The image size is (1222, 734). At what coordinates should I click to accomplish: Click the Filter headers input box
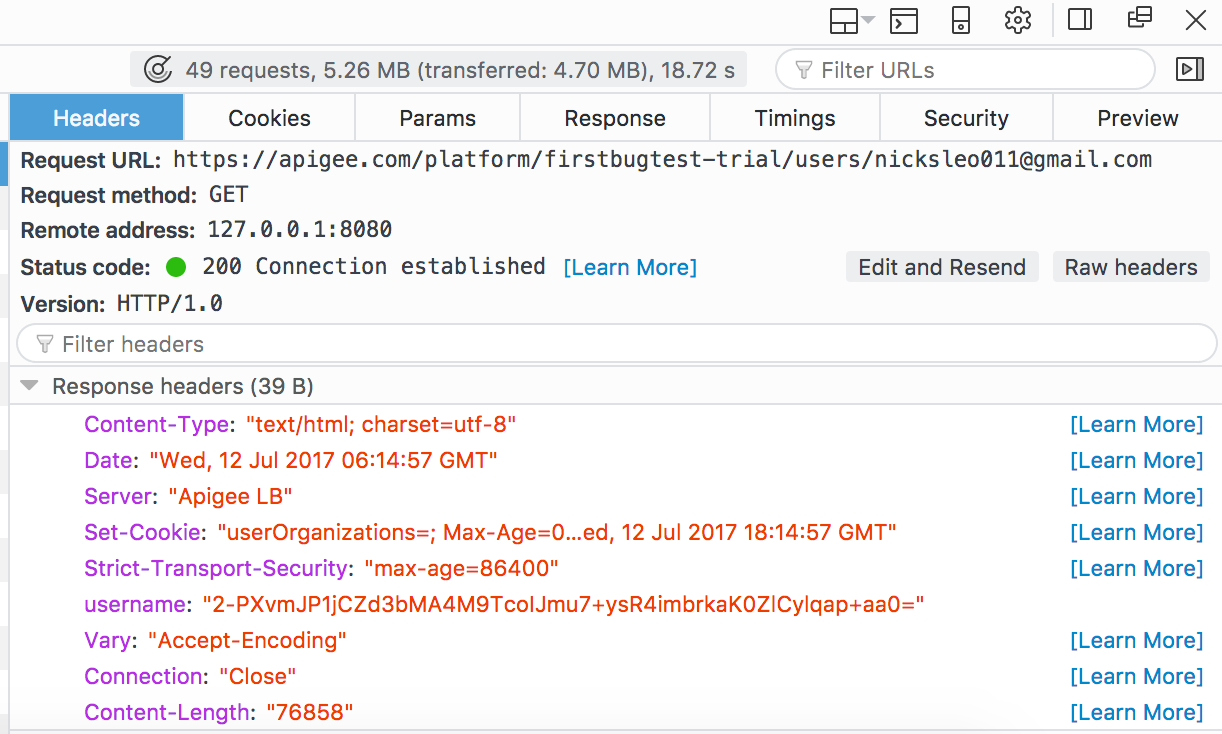pos(616,344)
